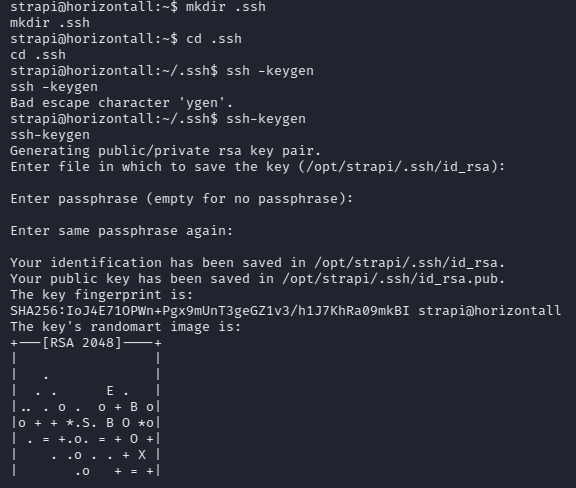Click the correct 'ssh-keygen' command at prompt
Viewport: 576px width, 488px height.
click(266, 119)
